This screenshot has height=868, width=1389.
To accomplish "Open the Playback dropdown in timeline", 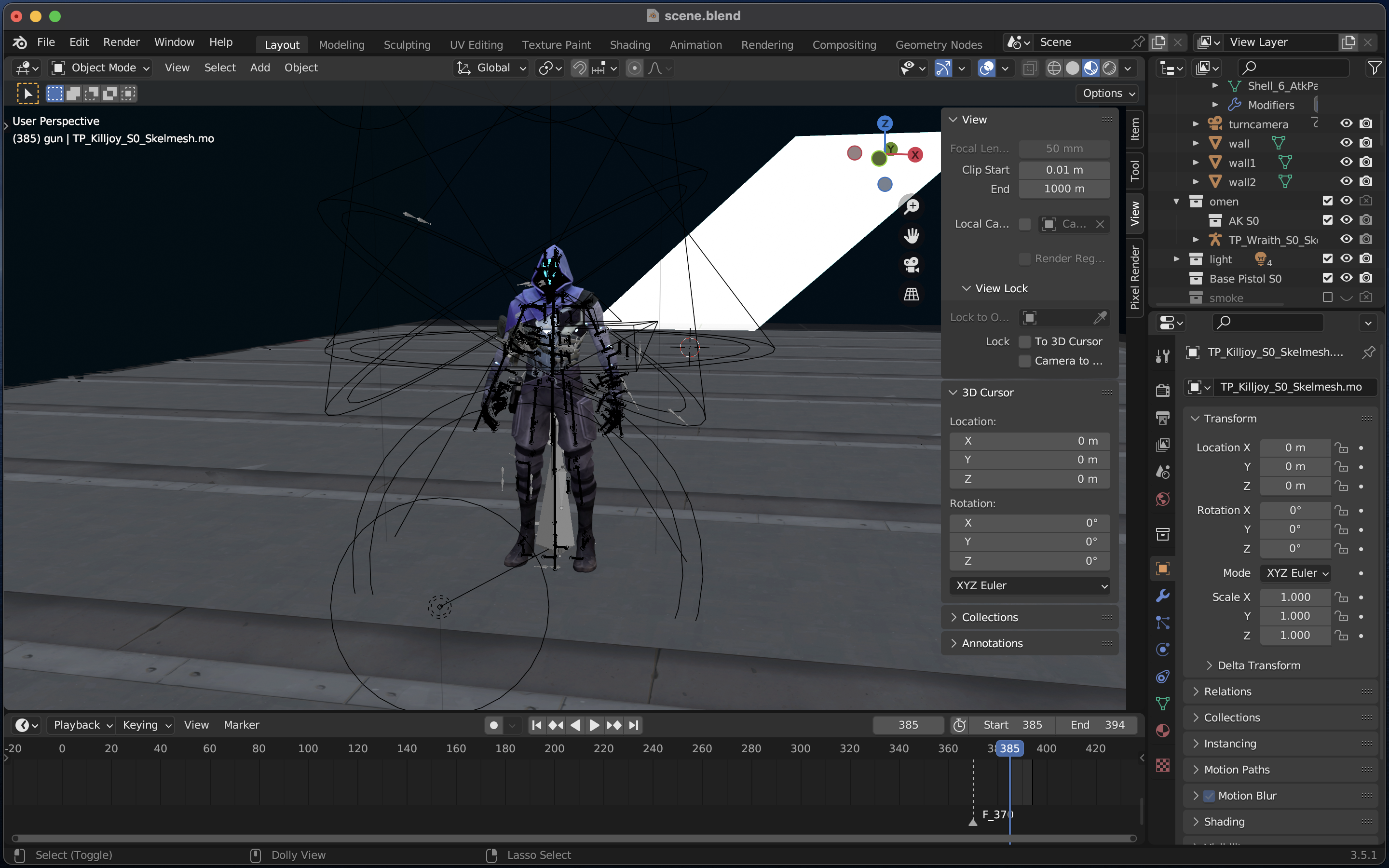I will tap(82, 725).
